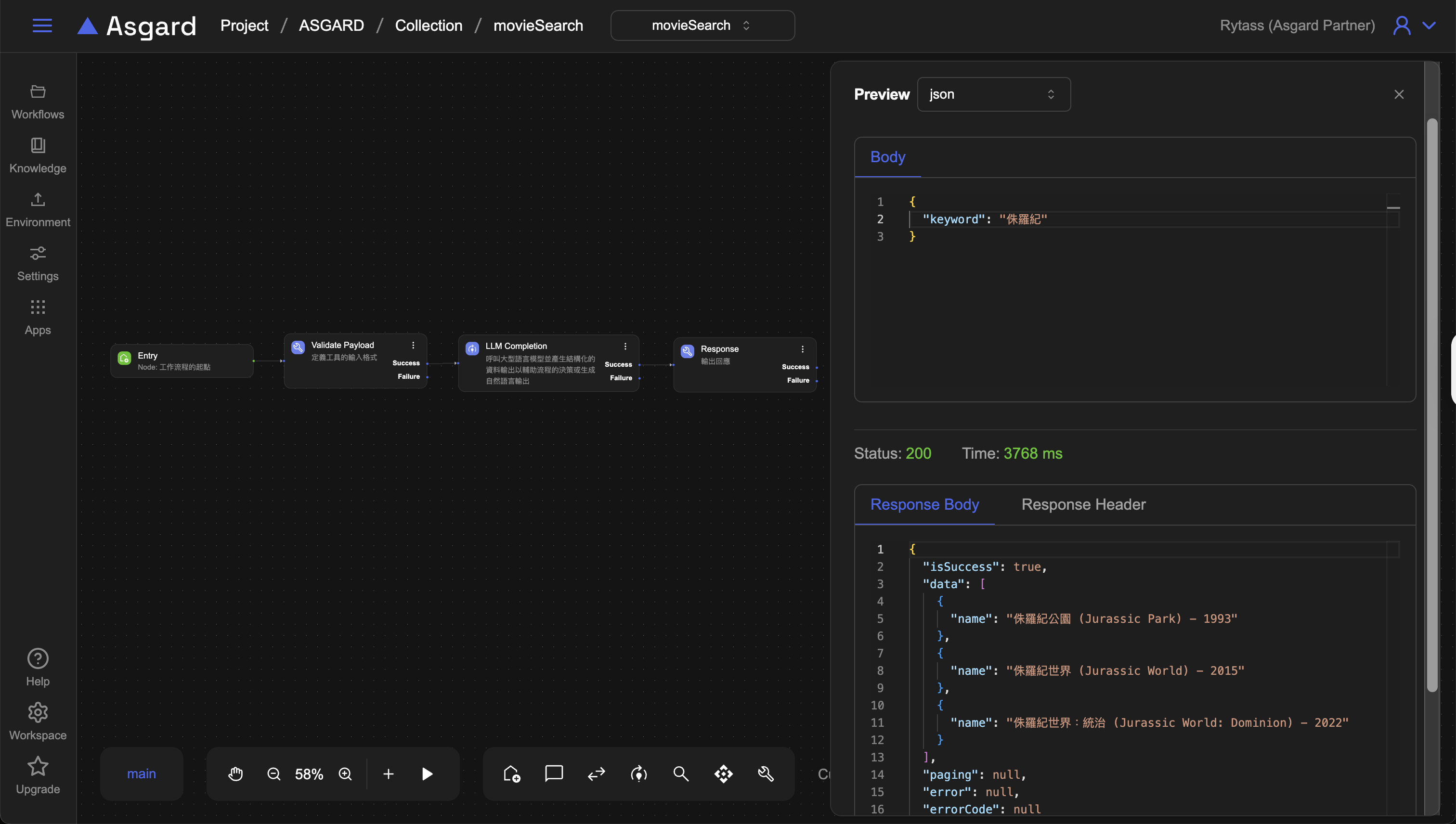Viewport: 1456px width, 824px height.
Task: Click the wrench tool icon
Action: pos(766,773)
